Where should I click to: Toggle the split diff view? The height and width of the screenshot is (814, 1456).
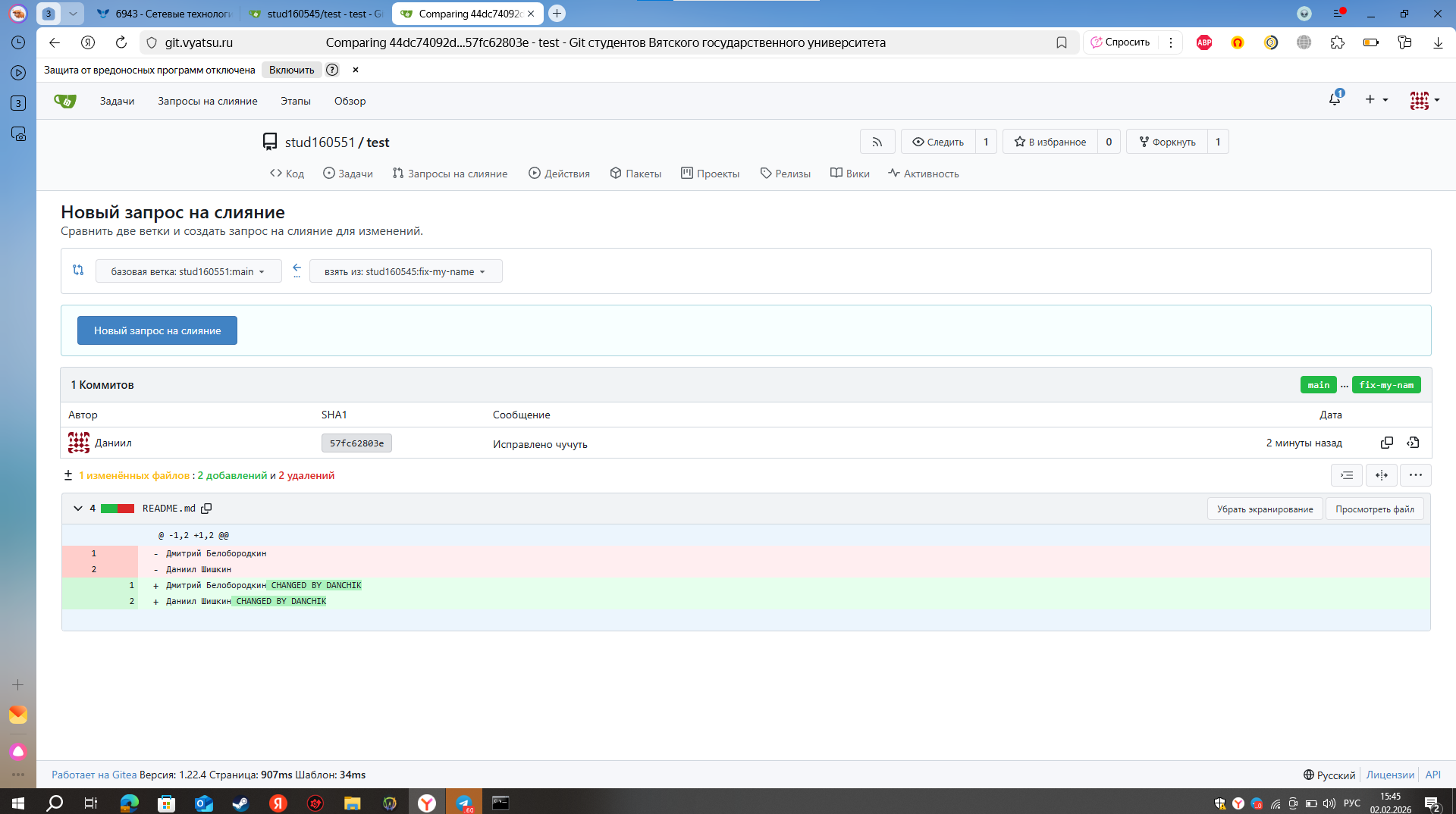click(1382, 475)
